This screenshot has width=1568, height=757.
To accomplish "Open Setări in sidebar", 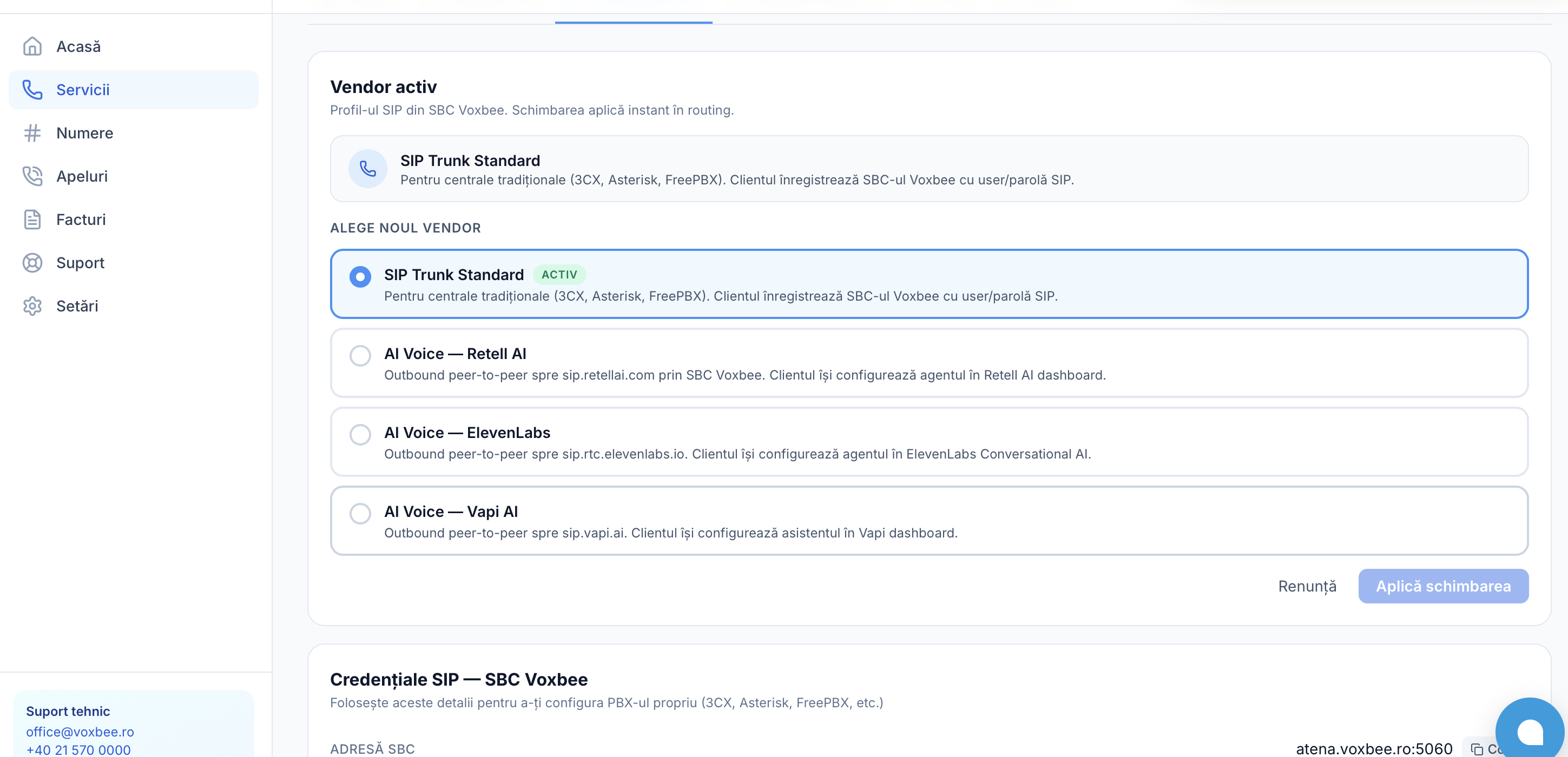I will (x=133, y=306).
